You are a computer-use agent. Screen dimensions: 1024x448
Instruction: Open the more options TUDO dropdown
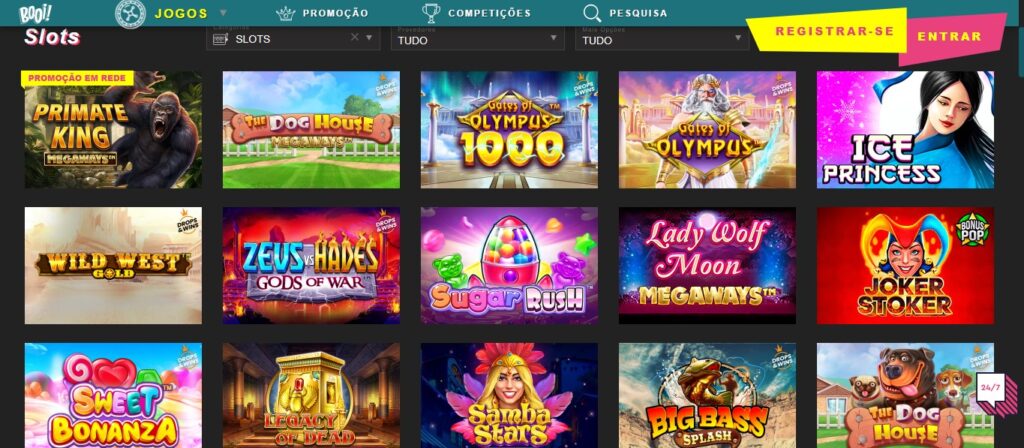(662, 38)
